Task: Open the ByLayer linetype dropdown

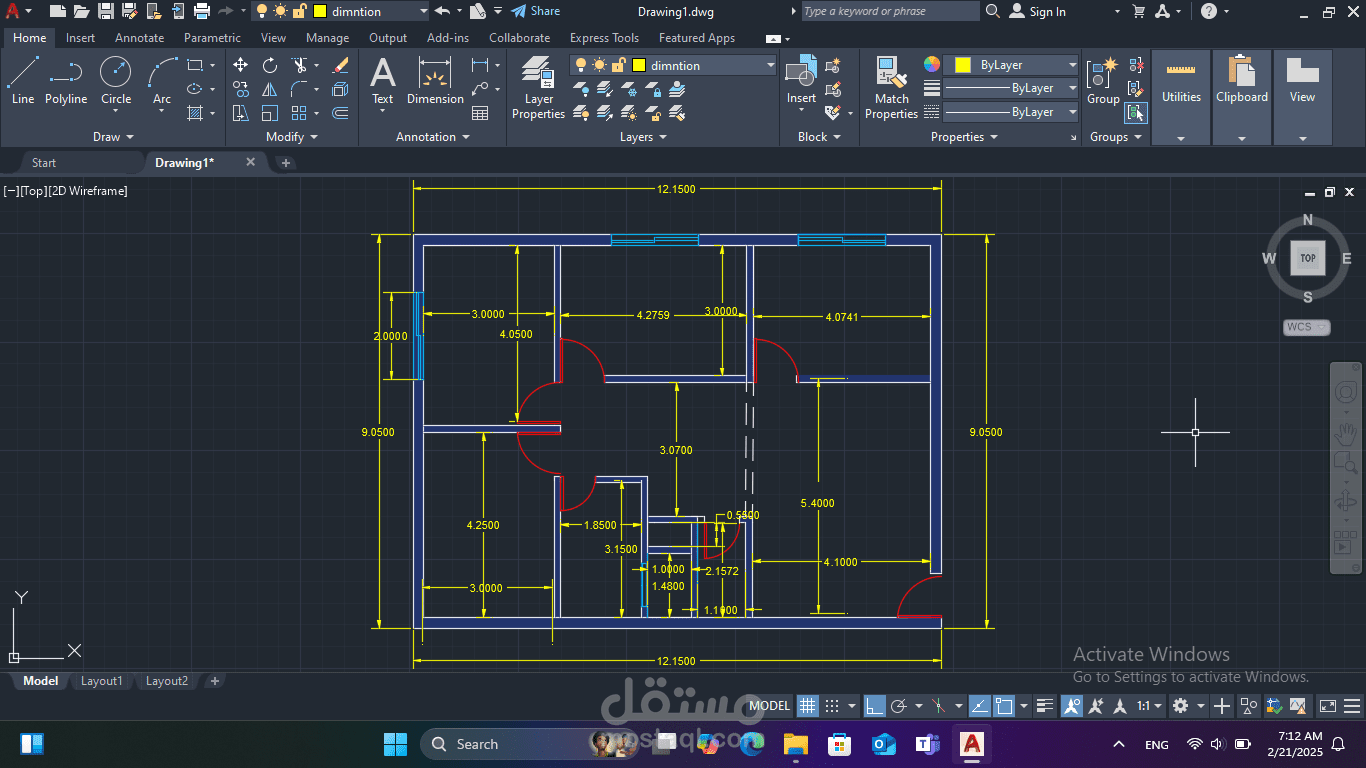Action: [1011, 112]
